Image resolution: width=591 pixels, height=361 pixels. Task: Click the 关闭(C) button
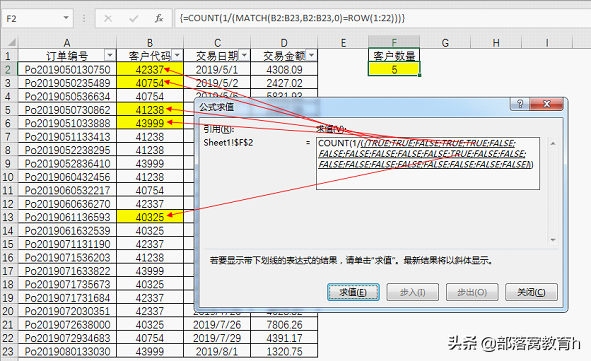click(x=531, y=292)
